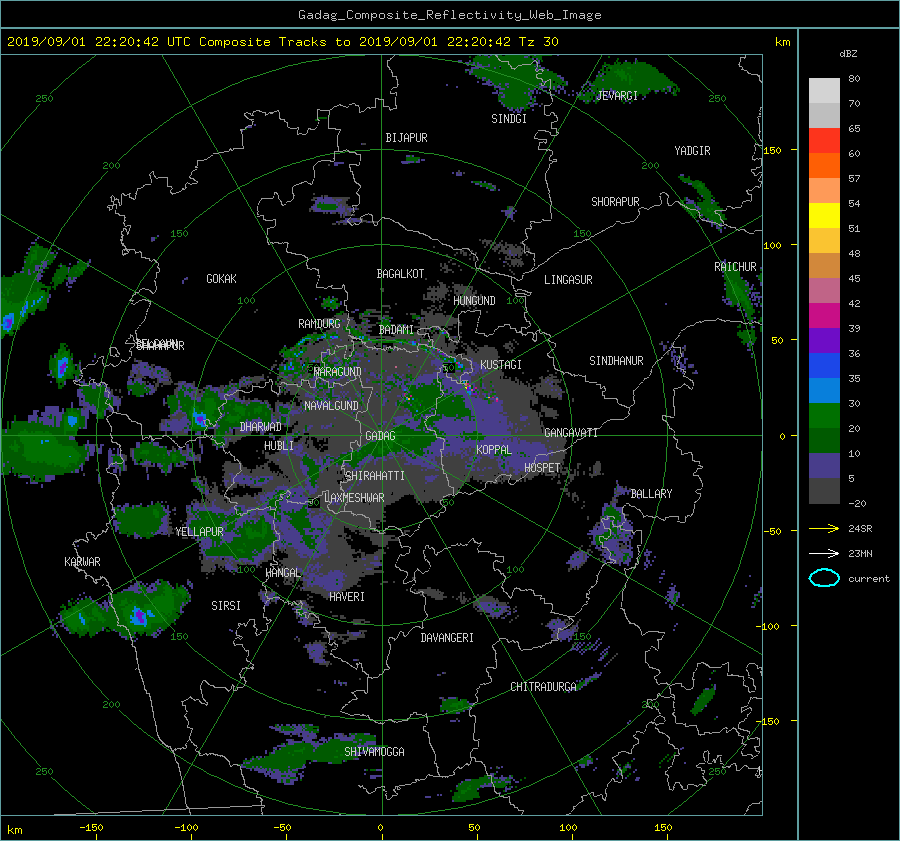Click the SHORAPUR city label

point(615,202)
